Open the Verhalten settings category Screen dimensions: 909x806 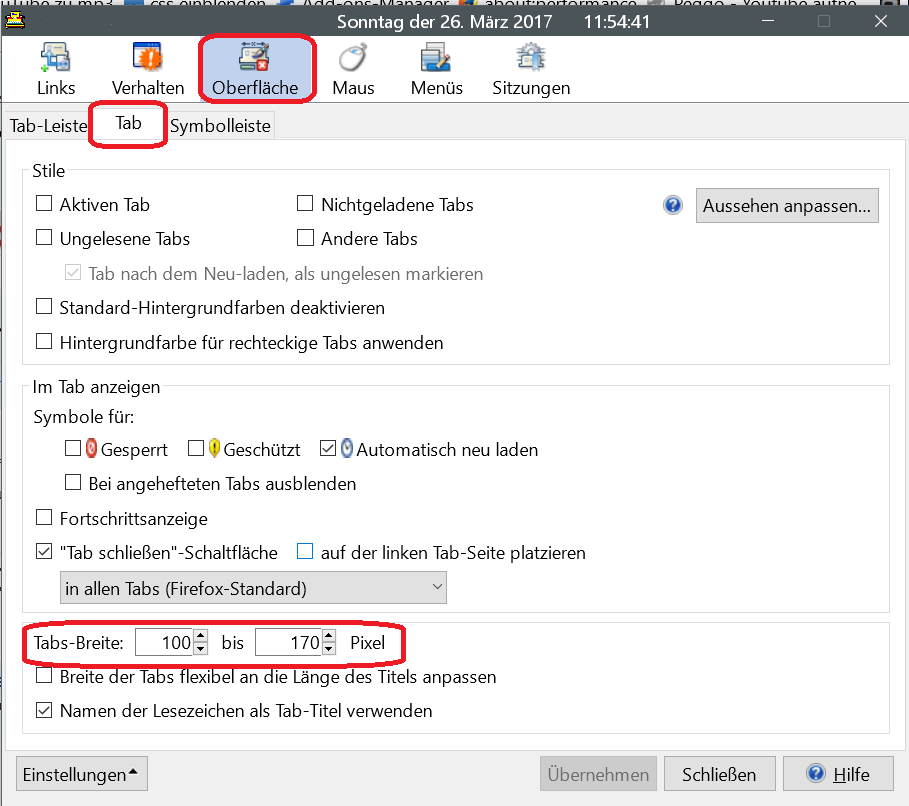[x=148, y=70]
